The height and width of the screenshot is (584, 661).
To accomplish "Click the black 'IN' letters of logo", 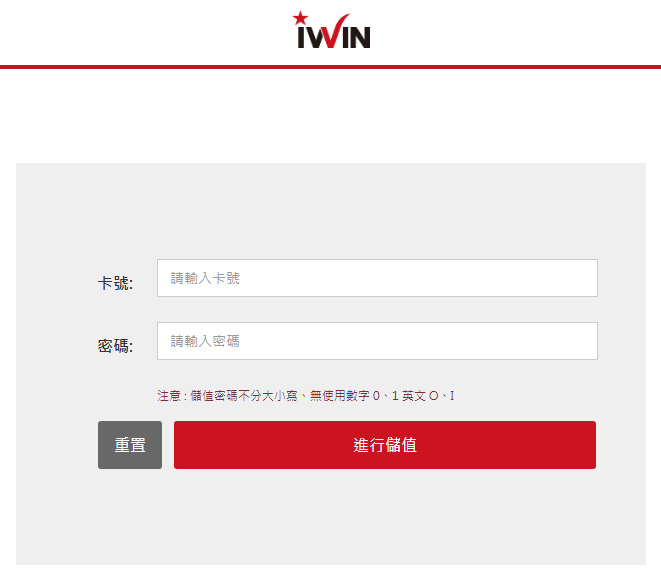I will coord(357,37).
